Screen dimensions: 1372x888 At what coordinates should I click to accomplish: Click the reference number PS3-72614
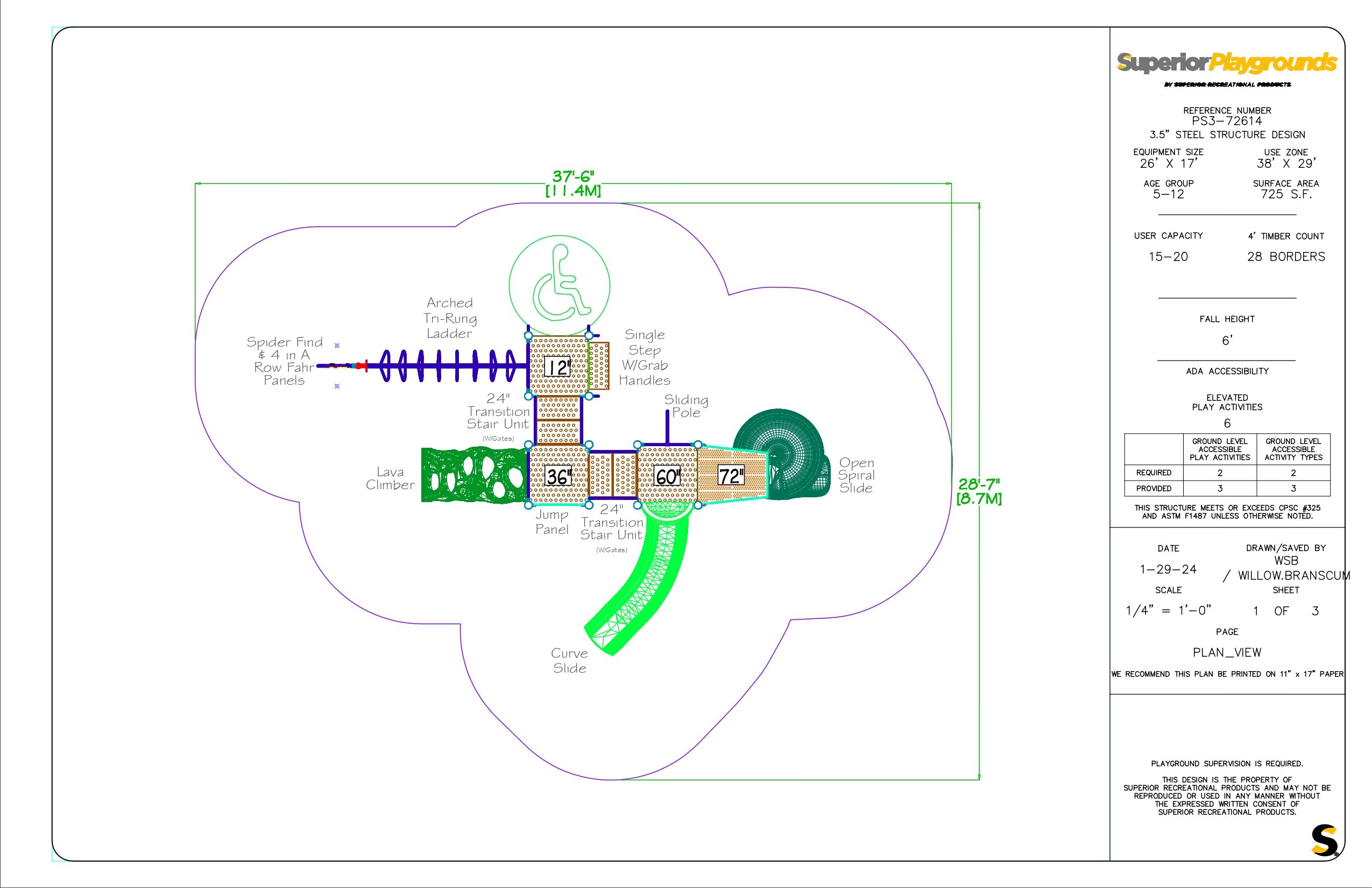(1227, 121)
